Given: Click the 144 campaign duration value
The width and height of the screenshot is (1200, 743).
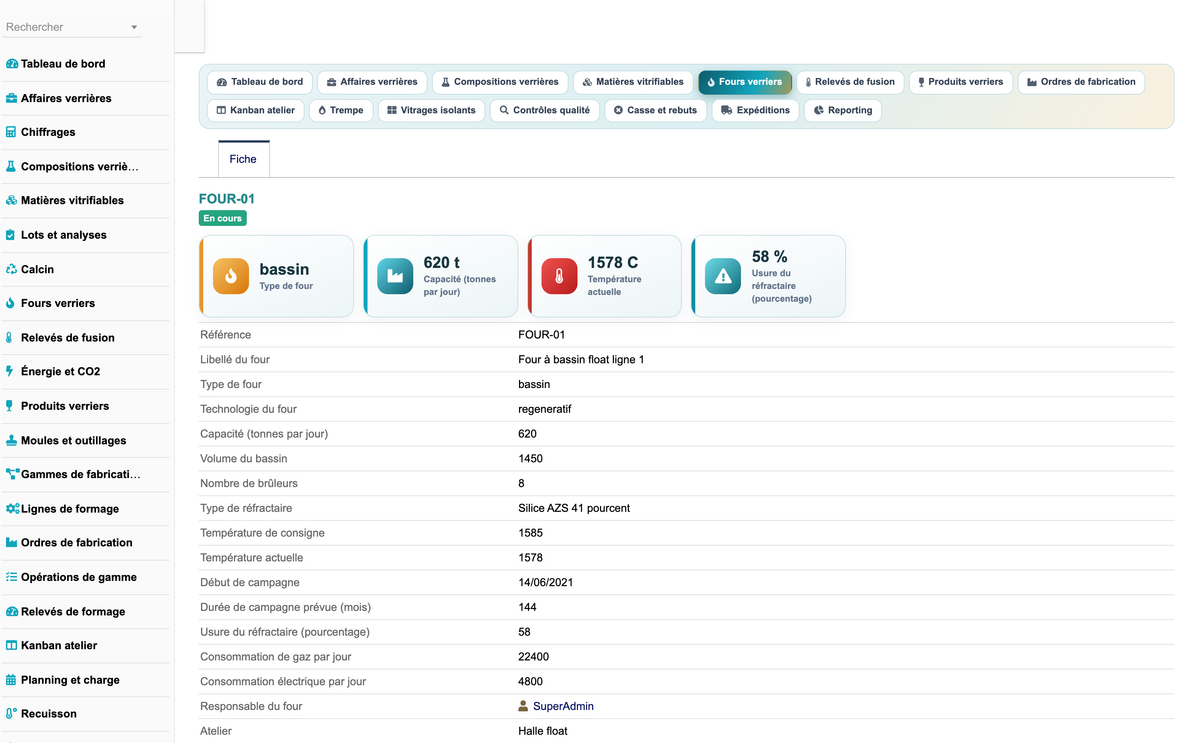Looking at the screenshot, I should (x=528, y=607).
